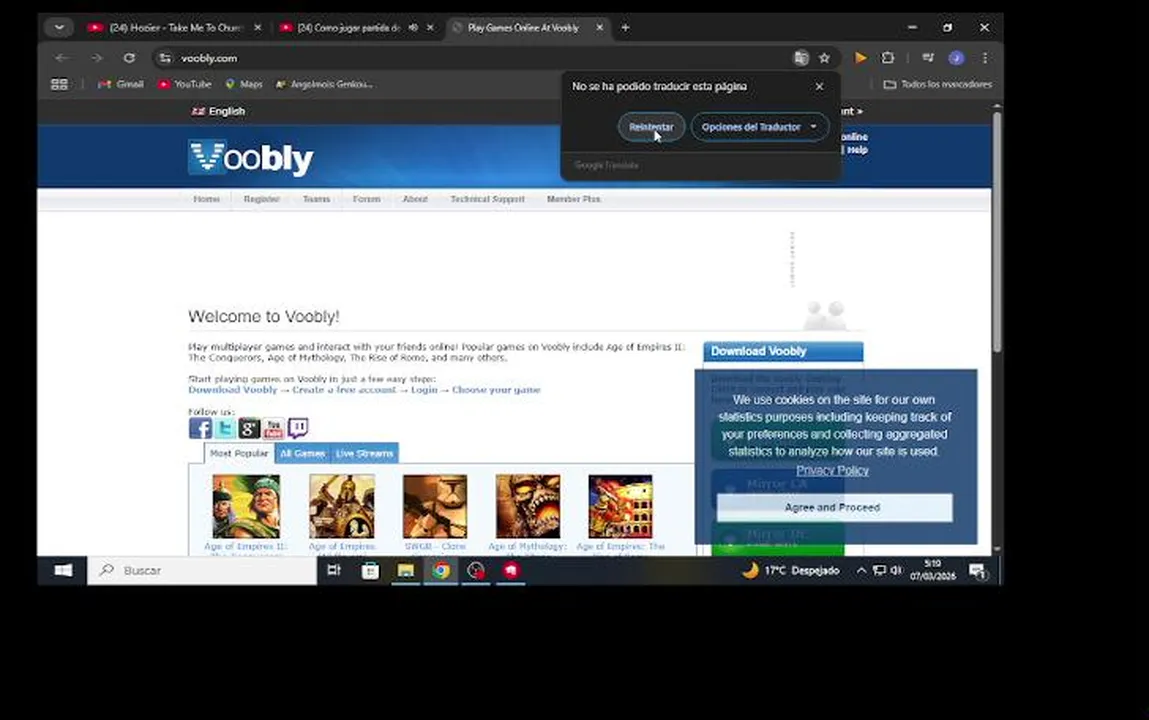Viewport: 1149px width, 720px height.
Task: Click the Buscar taskbar search box
Action: 202,570
